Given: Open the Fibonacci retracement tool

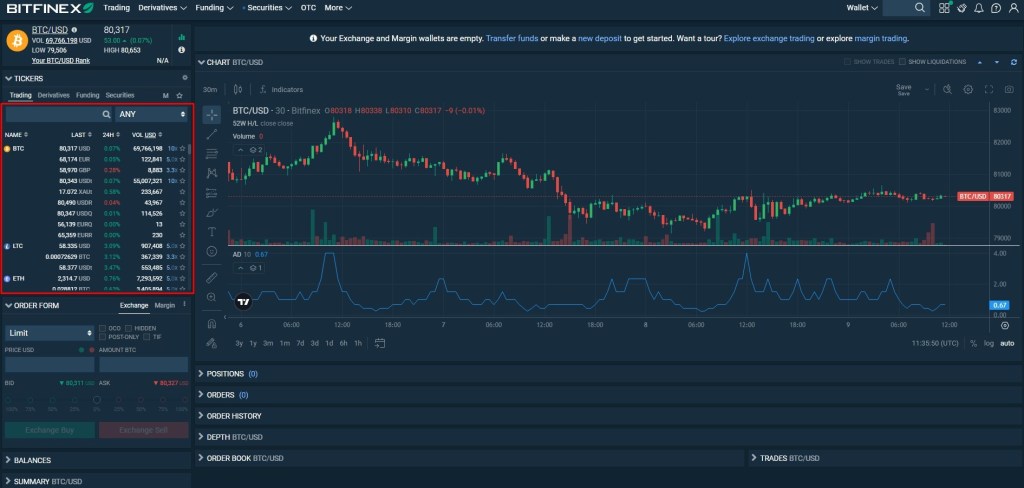Looking at the screenshot, I should pyautogui.click(x=212, y=154).
